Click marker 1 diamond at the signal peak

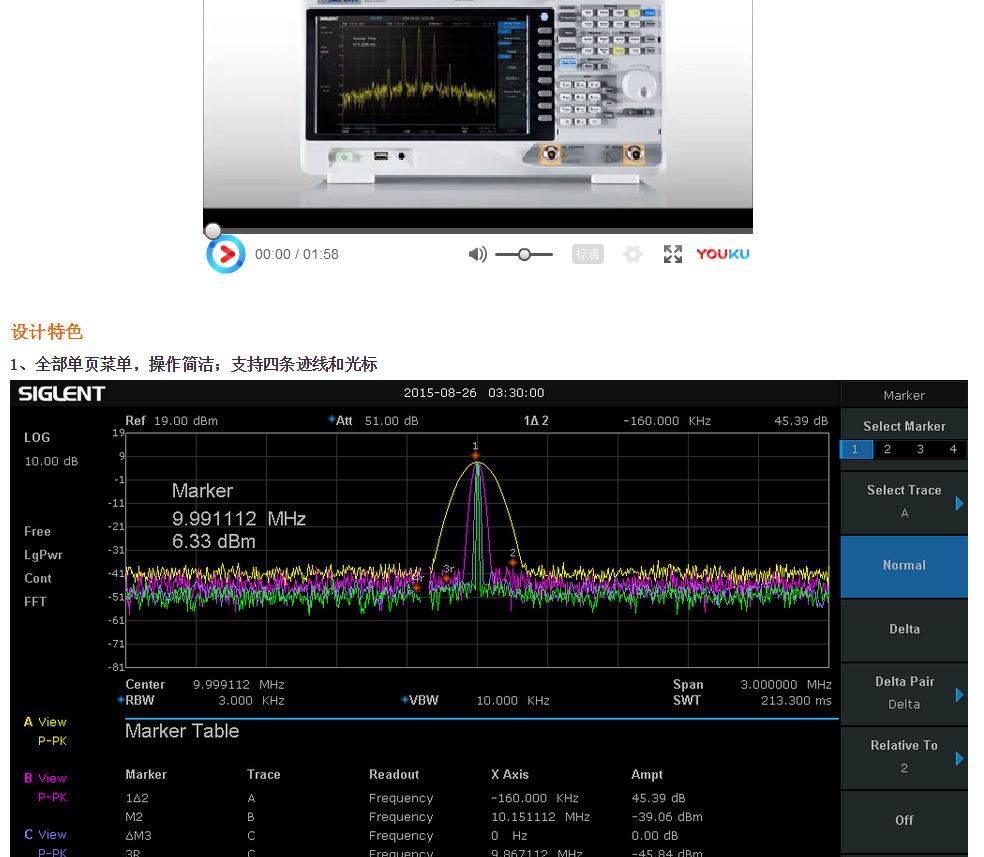[x=476, y=457]
